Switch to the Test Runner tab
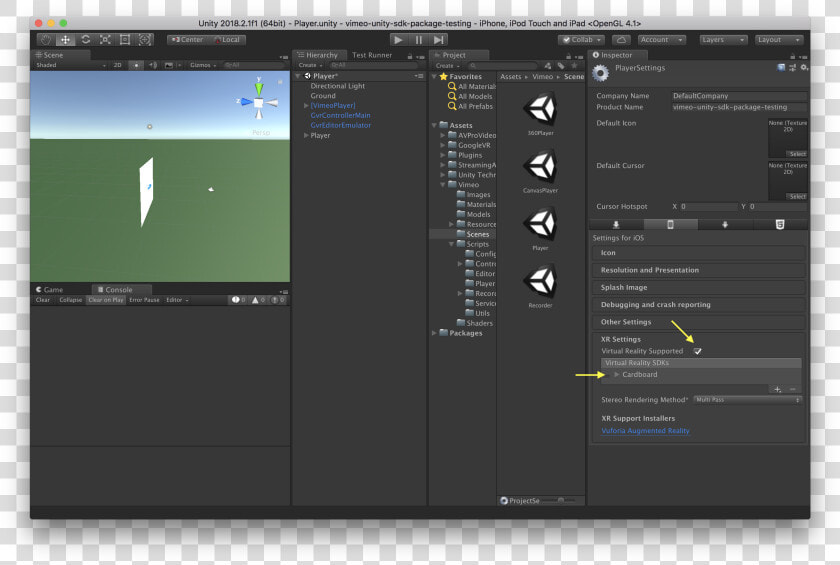 372,55
